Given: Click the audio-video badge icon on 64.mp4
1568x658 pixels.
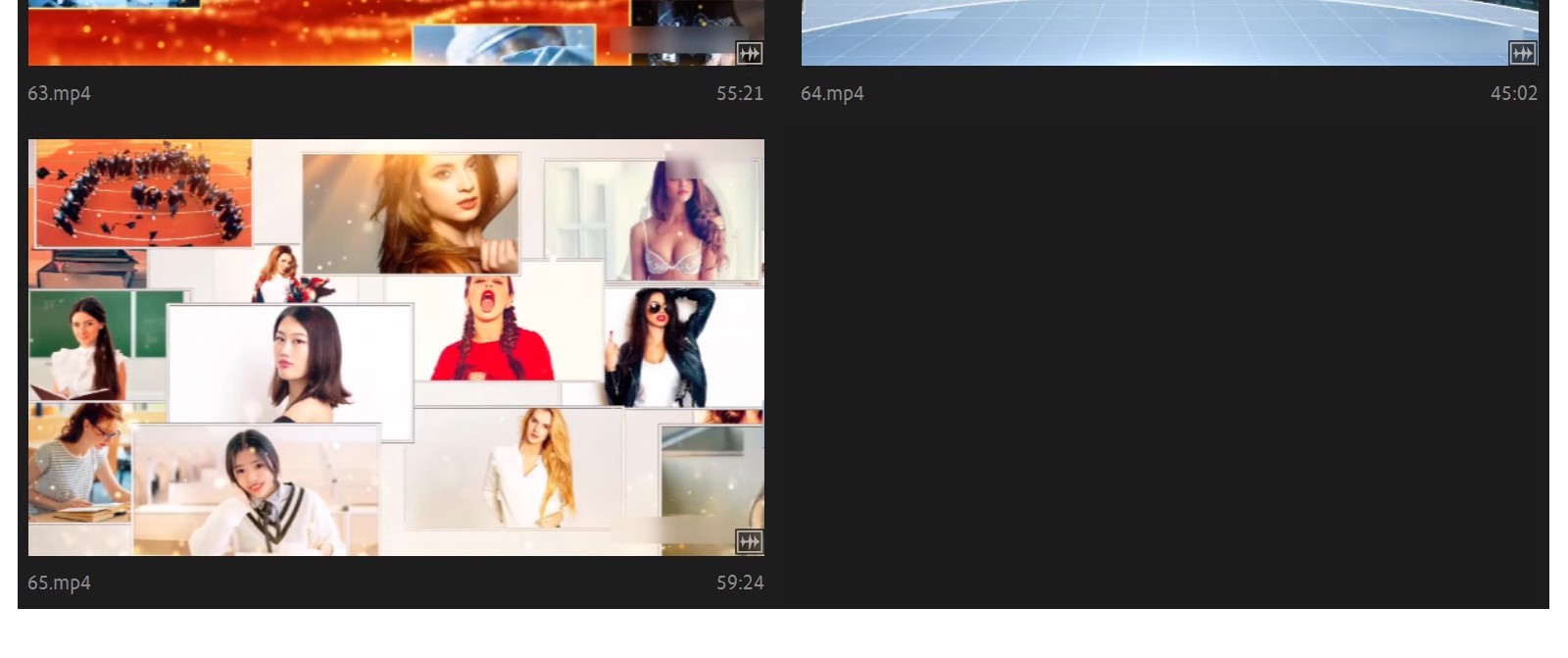Looking at the screenshot, I should coord(1522,53).
